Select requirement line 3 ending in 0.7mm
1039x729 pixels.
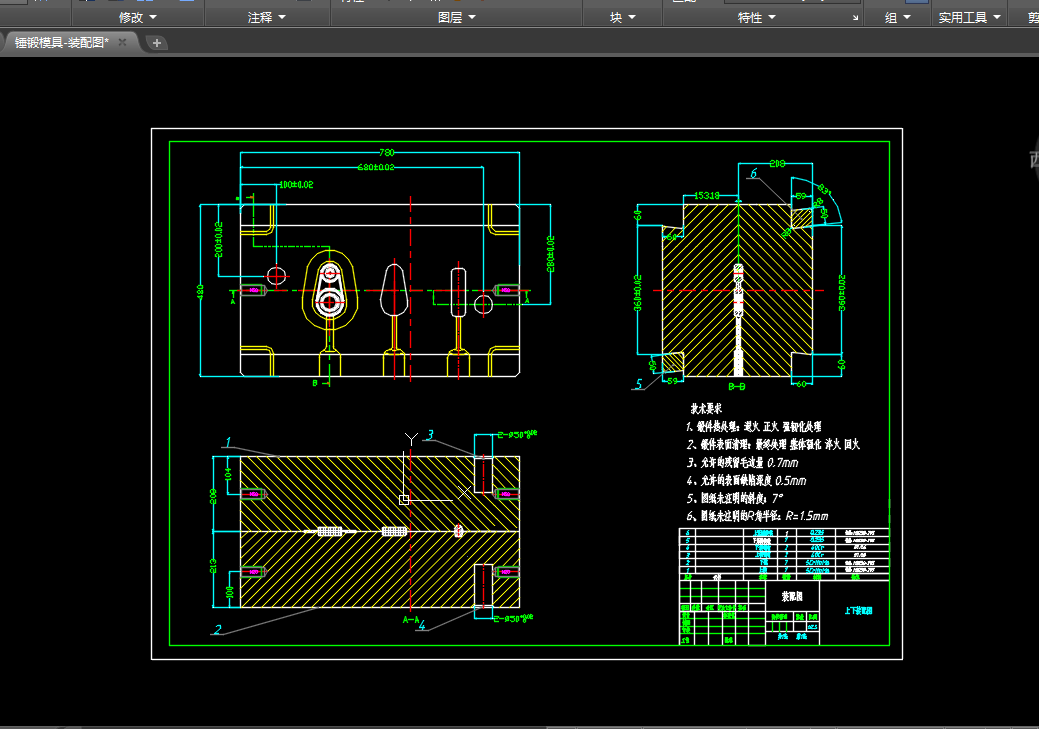point(742,463)
